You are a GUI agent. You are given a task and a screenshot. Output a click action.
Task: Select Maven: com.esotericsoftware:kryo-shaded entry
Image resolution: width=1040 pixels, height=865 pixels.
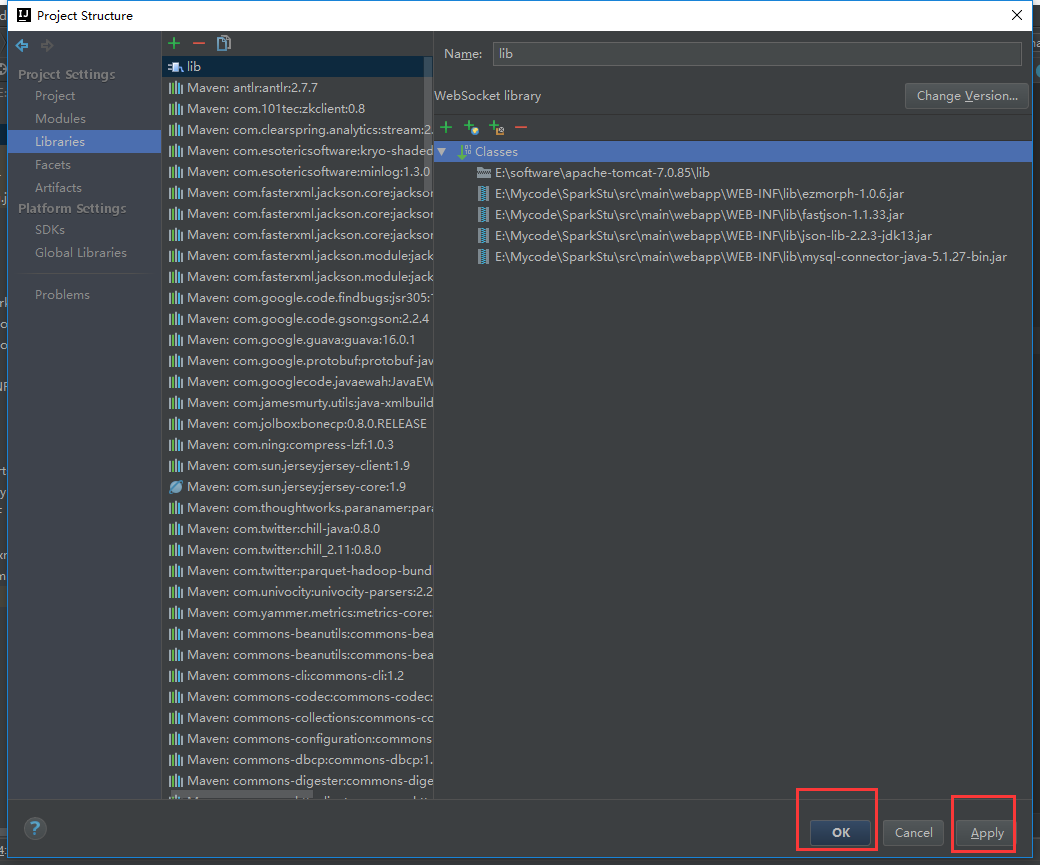(297, 151)
